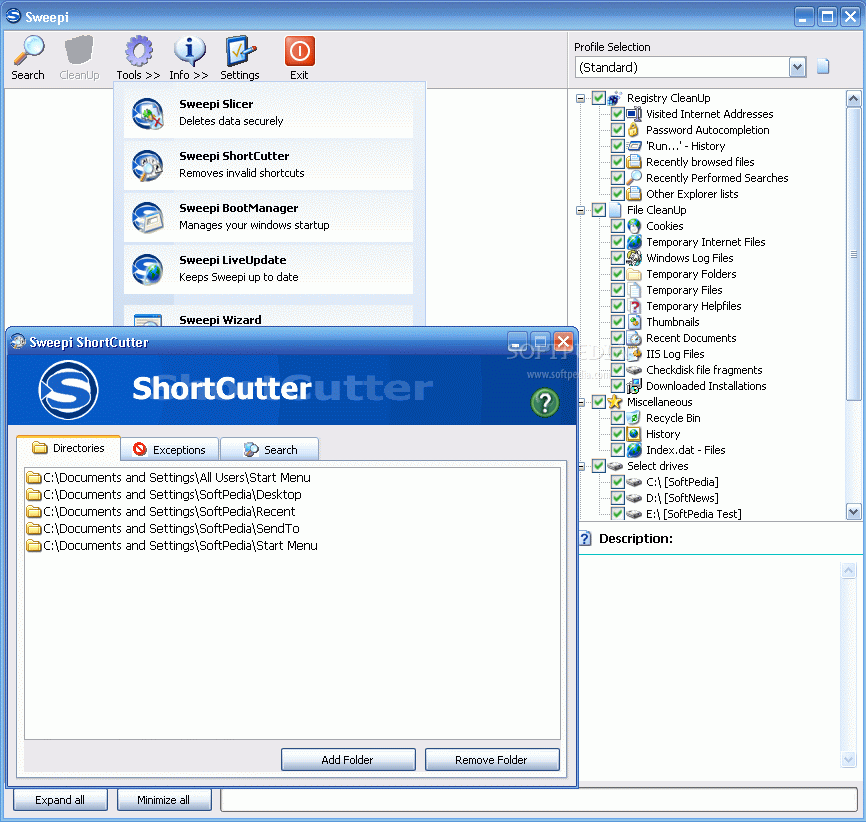Click the Search magnifier toolbar icon
Screen dimensions: 866x822
(x=28, y=51)
